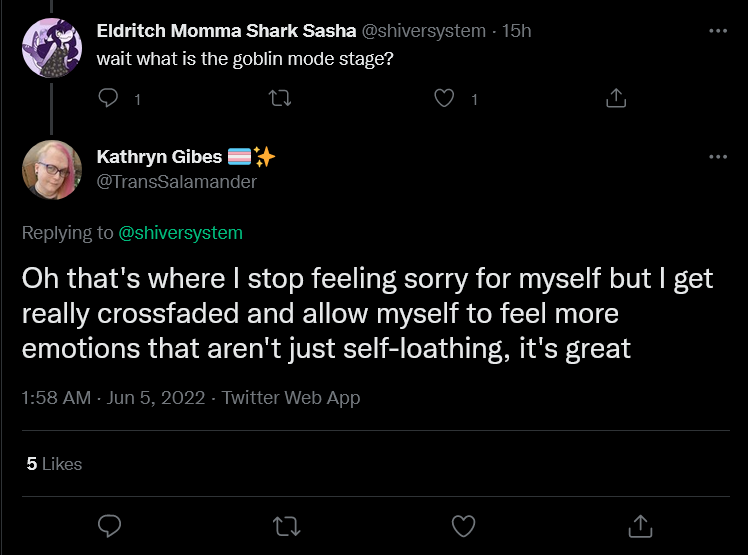This screenshot has width=748, height=555.
Task: Like Sasha's tweet with heart icon
Action: tap(444, 98)
